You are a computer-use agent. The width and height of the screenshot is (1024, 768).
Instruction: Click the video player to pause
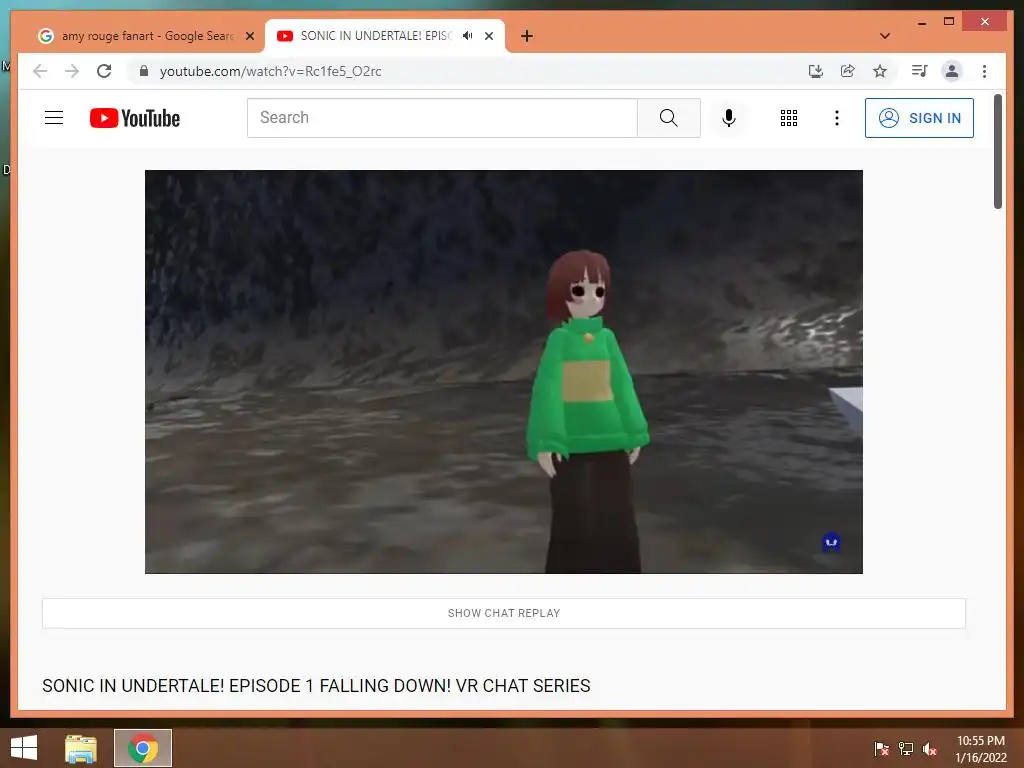point(504,372)
